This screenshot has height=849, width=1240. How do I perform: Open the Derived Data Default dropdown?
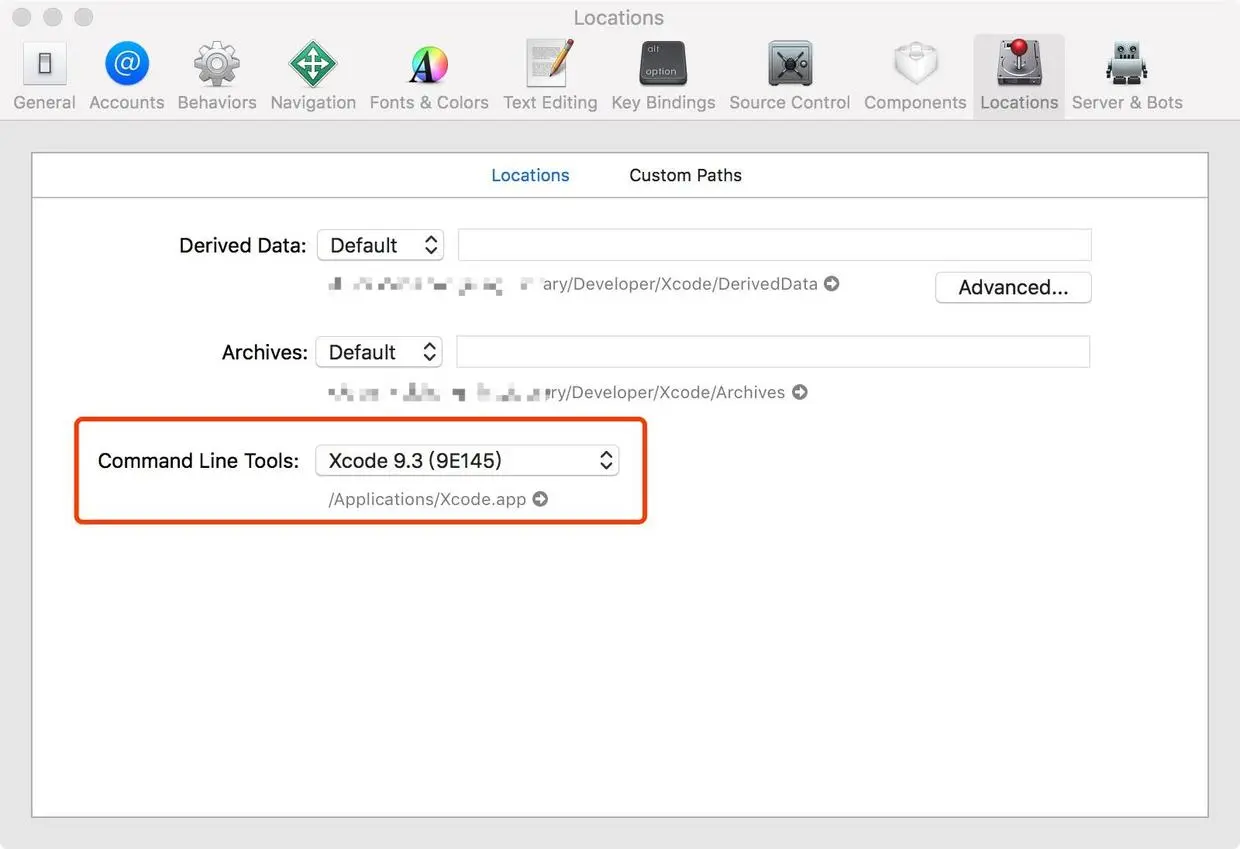(x=380, y=245)
